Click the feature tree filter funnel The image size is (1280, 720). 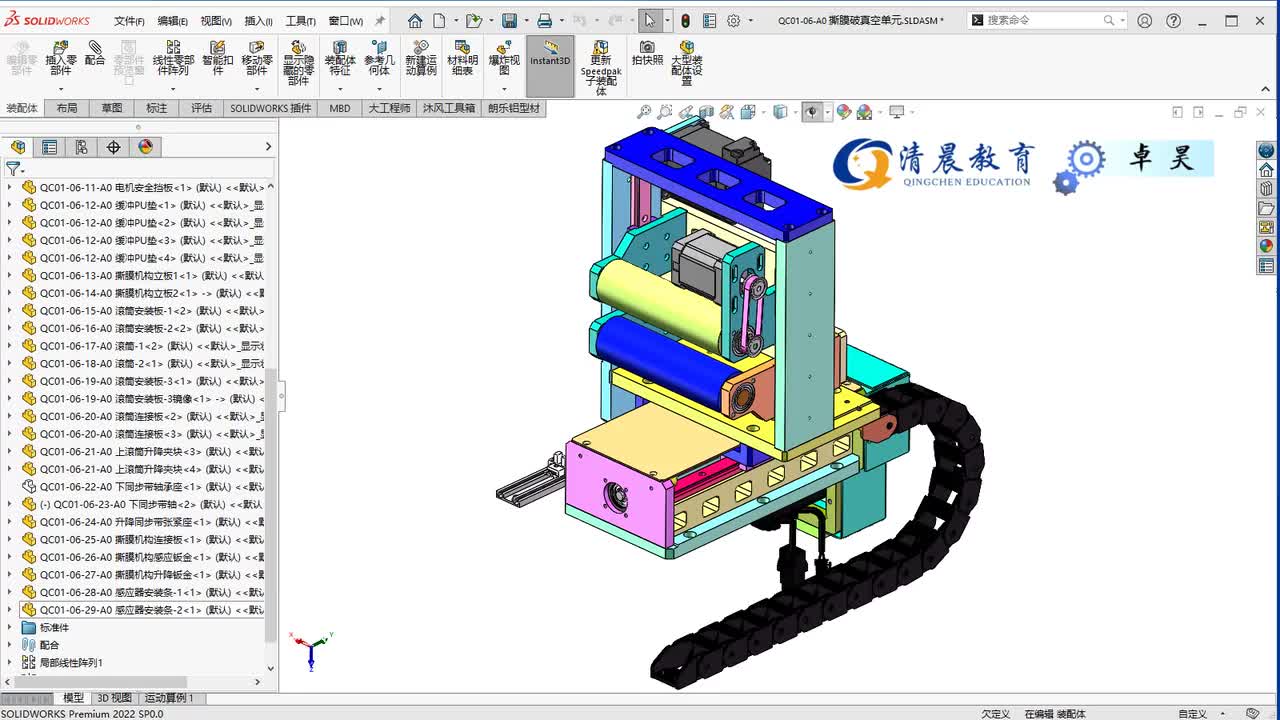coord(13,169)
